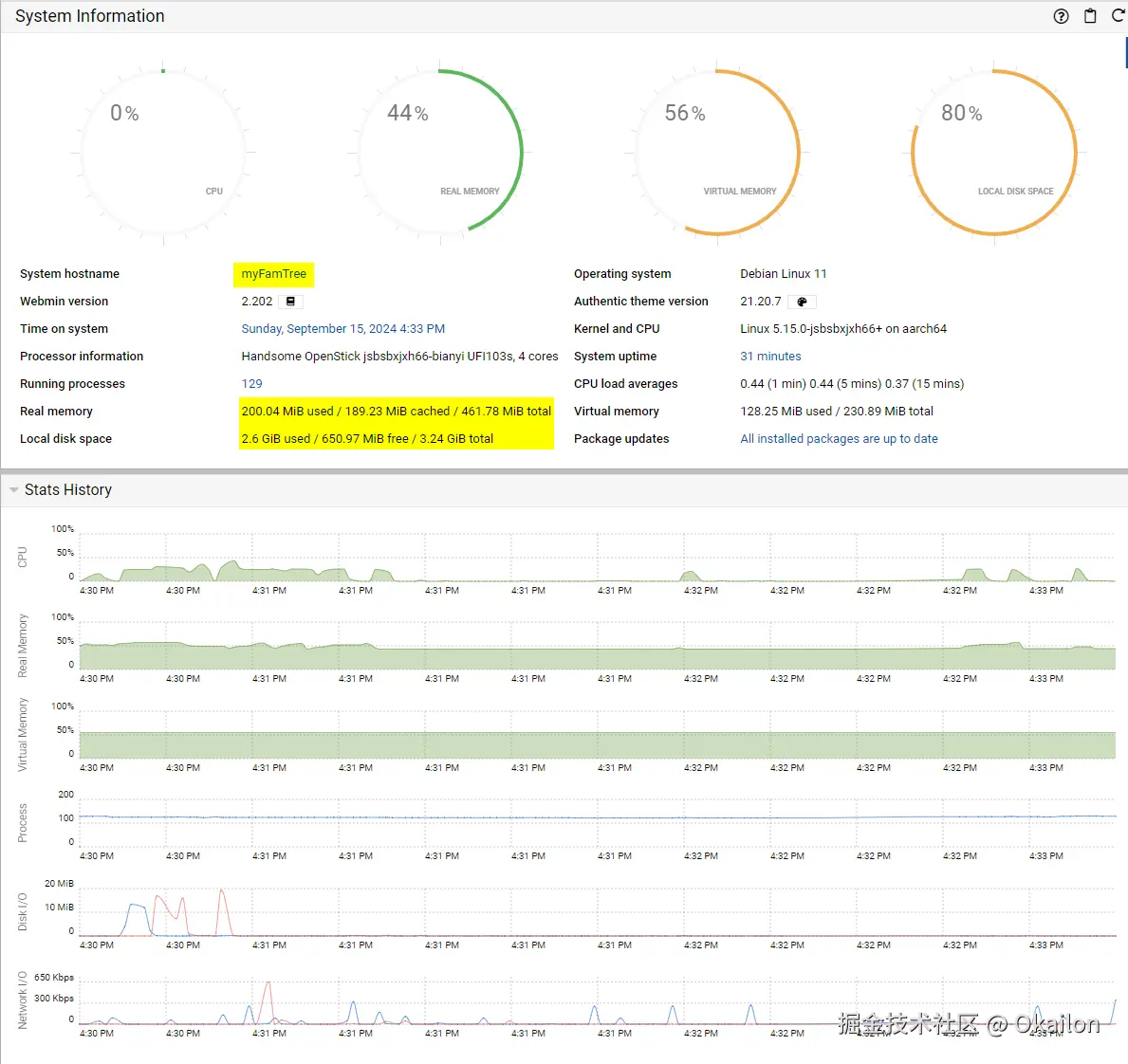Open the package updates status link
This screenshot has width=1128, height=1064.
point(839,439)
